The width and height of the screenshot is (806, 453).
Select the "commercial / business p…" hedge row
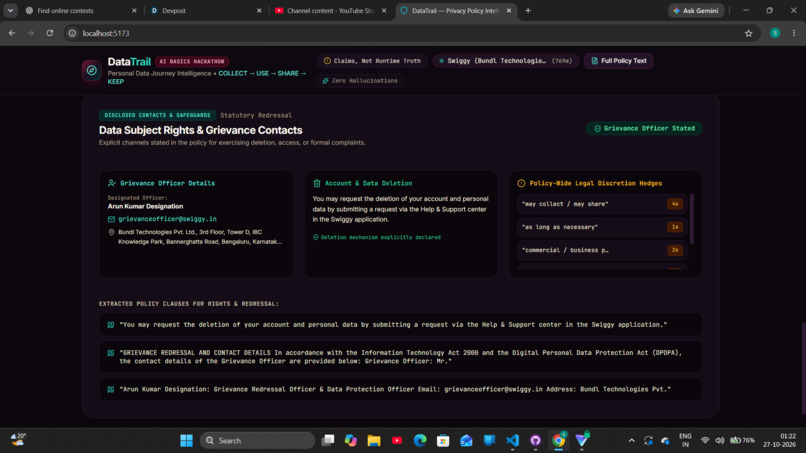(601, 250)
